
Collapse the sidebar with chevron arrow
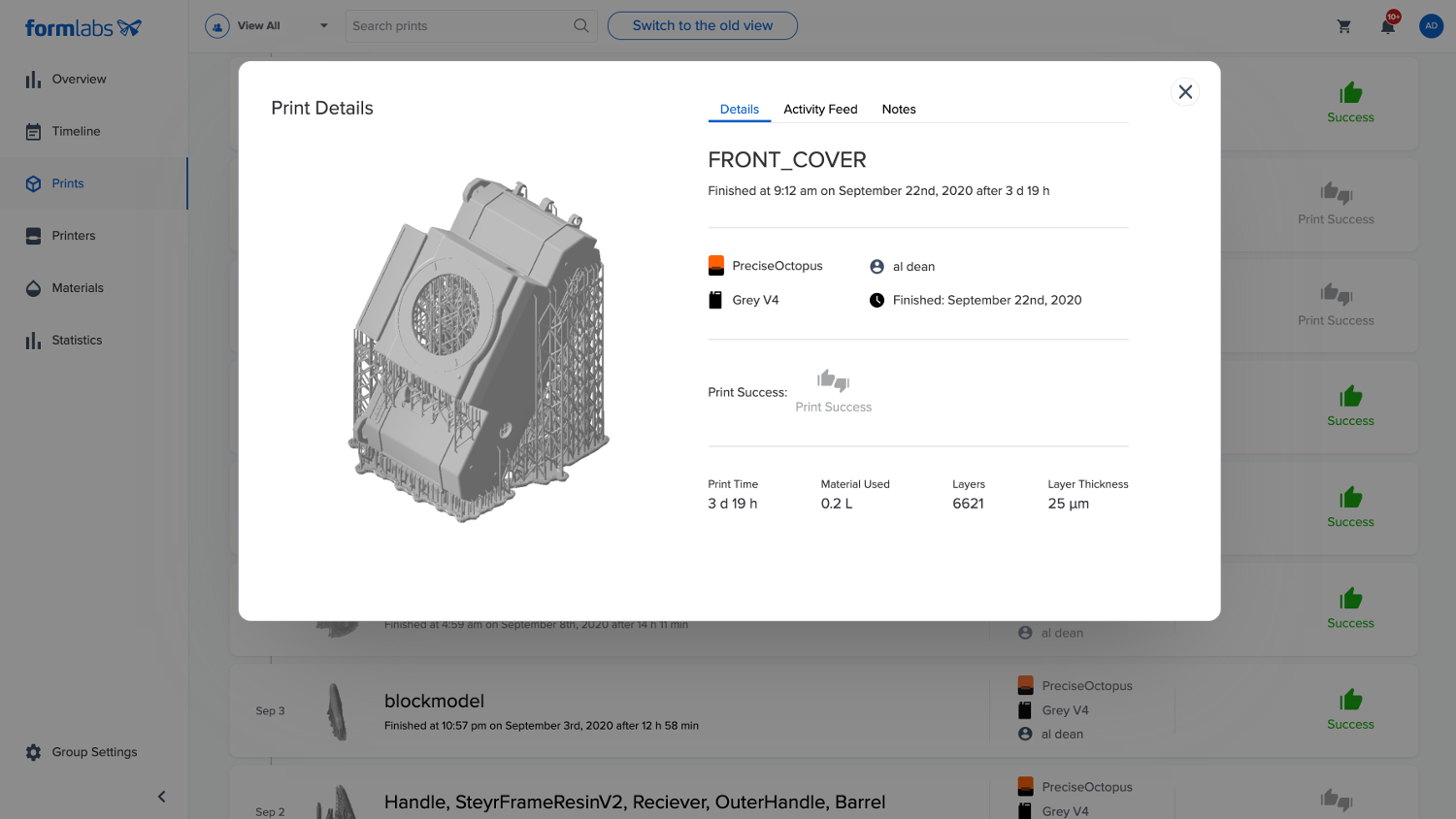[162, 797]
